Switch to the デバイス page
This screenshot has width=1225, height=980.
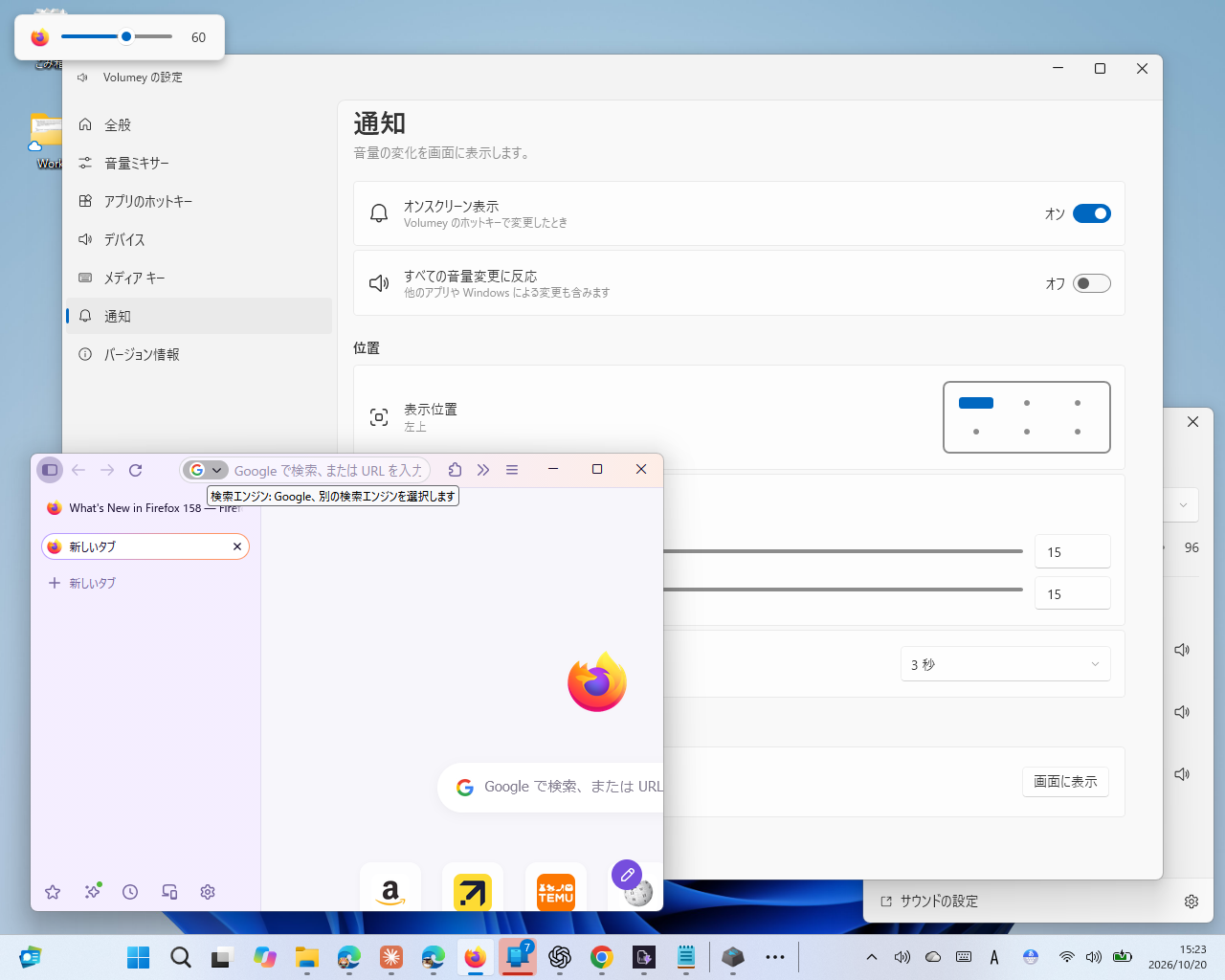tap(199, 239)
